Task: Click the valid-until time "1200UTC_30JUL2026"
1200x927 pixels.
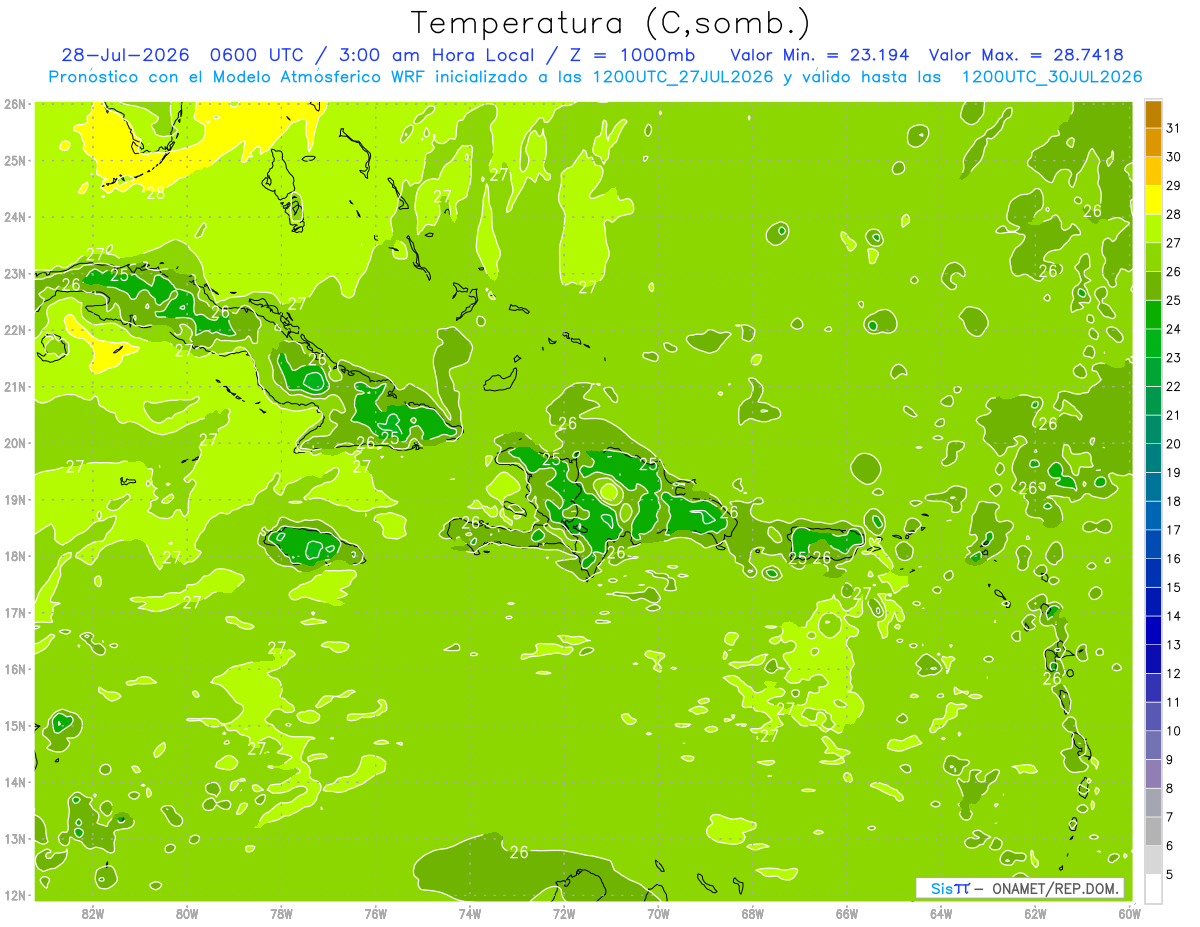Action: coord(1051,77)
